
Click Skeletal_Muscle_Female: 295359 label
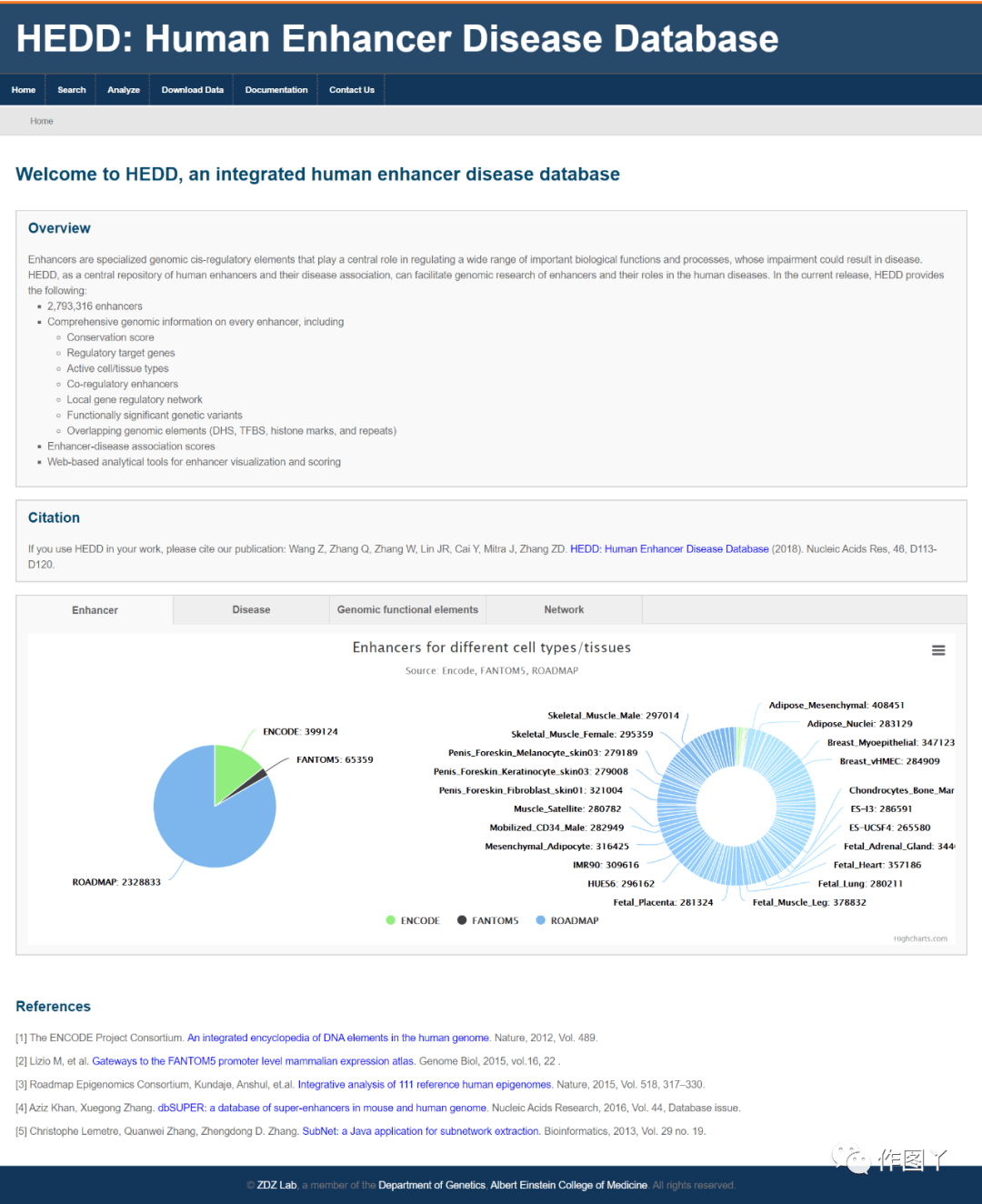582,734
